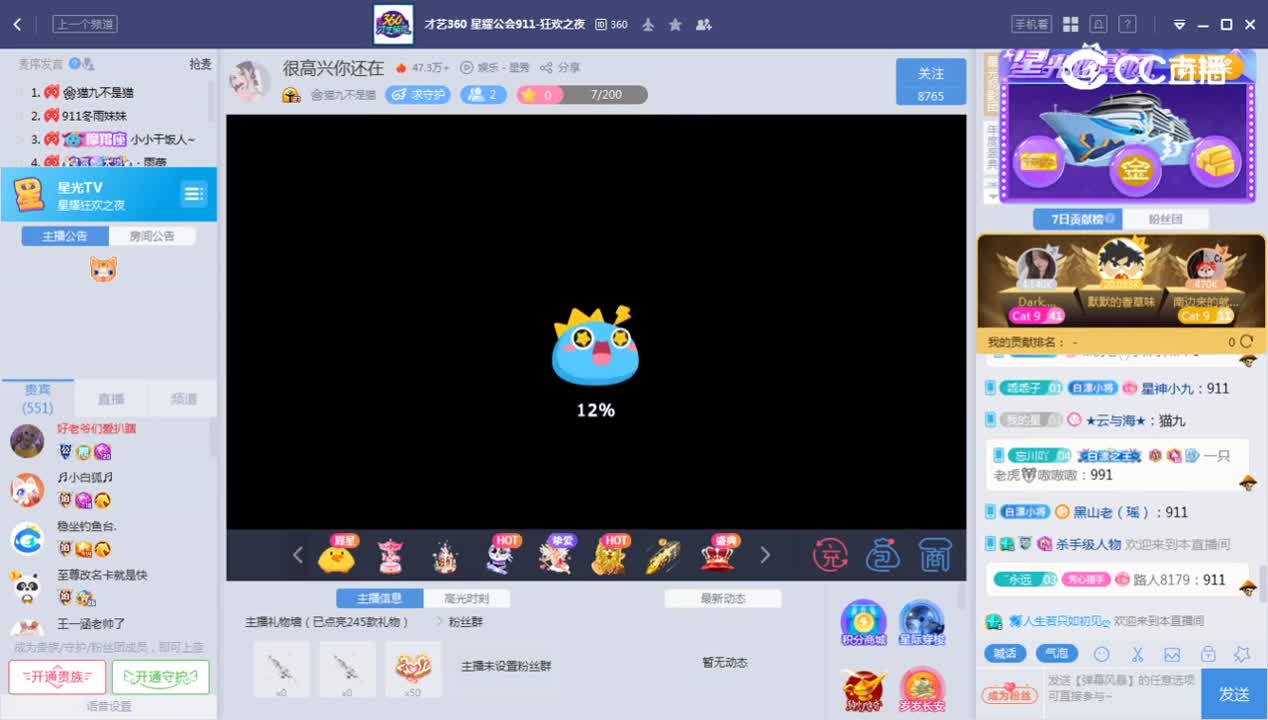Viewport: 1268px width, 720px height.
Task: Open the blue backpack icon near gifts
Action: tap(883, 554)
